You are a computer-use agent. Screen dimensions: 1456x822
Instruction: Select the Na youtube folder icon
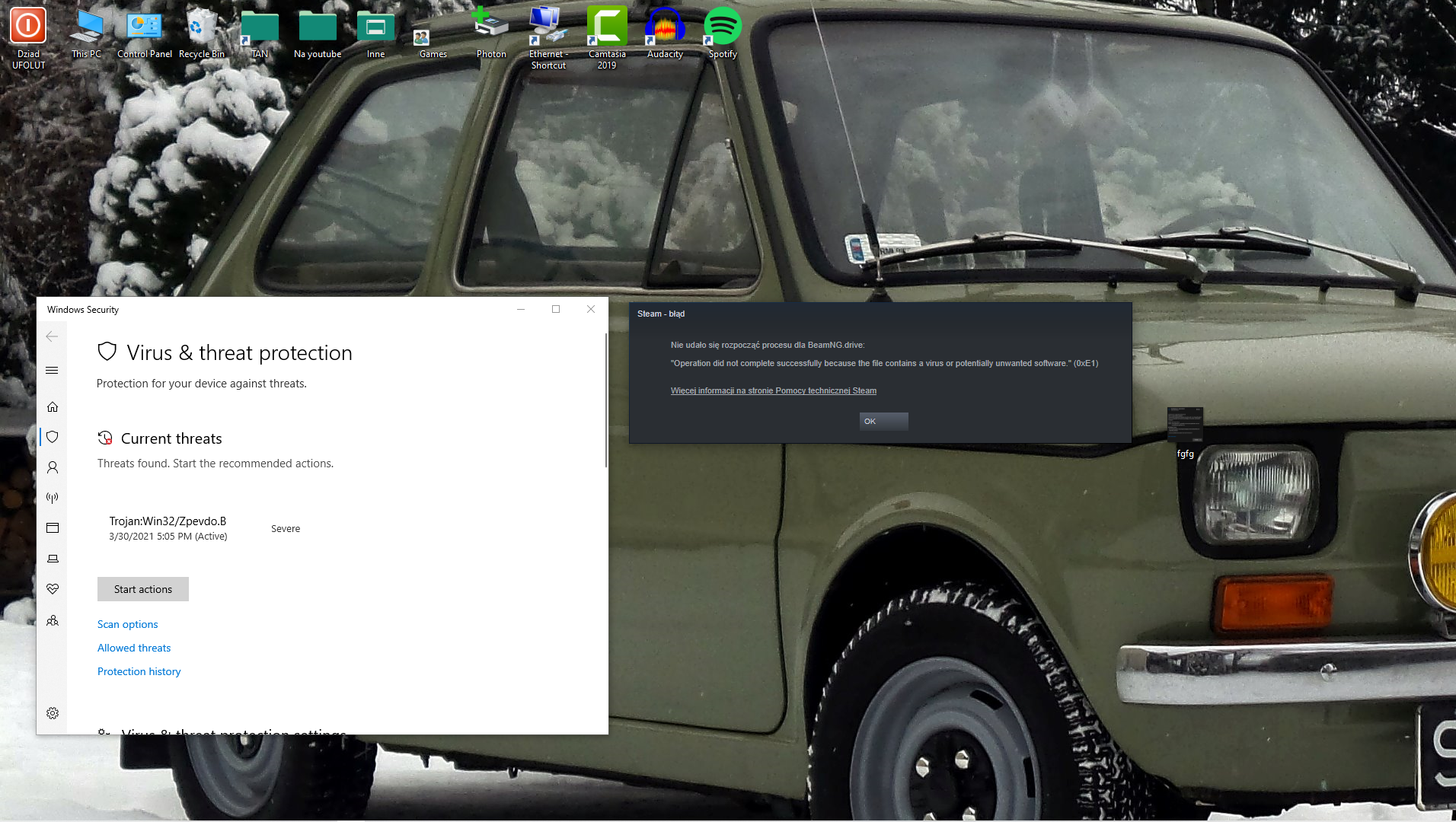click(318, 34)
